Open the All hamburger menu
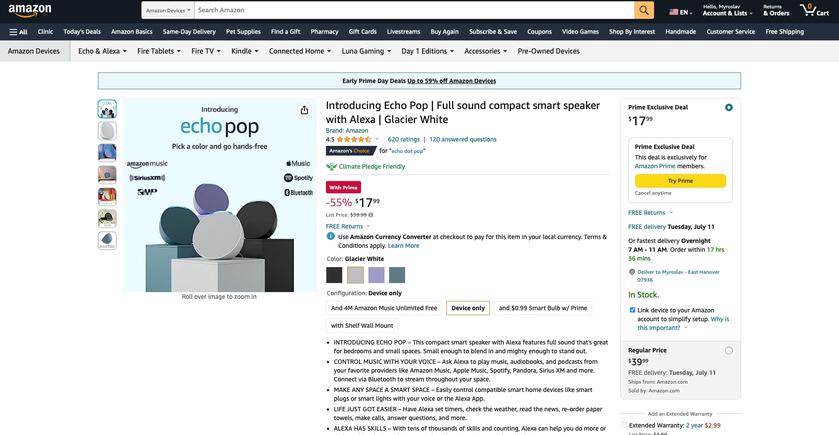This screenshot has width=839, height=435. [18, 31]
